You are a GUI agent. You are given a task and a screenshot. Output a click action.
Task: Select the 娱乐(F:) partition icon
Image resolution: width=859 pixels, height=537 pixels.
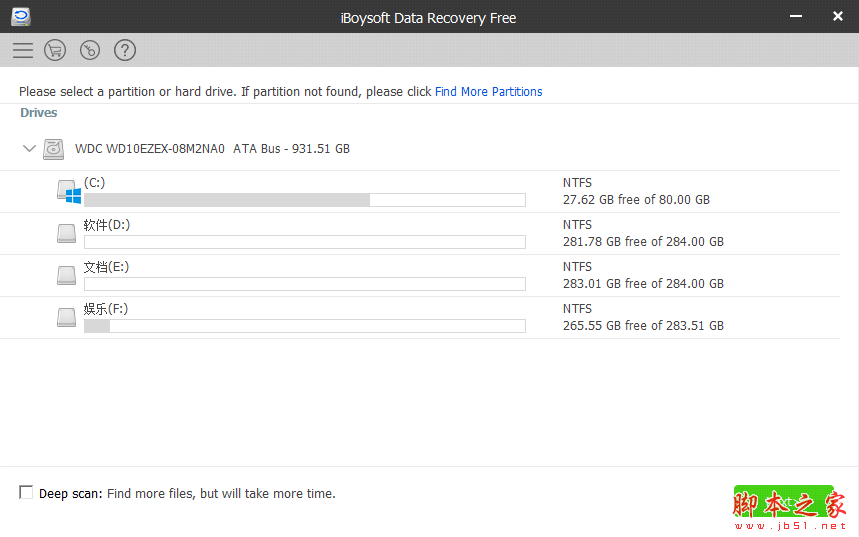pyautogui.click(x=66, y=317)
